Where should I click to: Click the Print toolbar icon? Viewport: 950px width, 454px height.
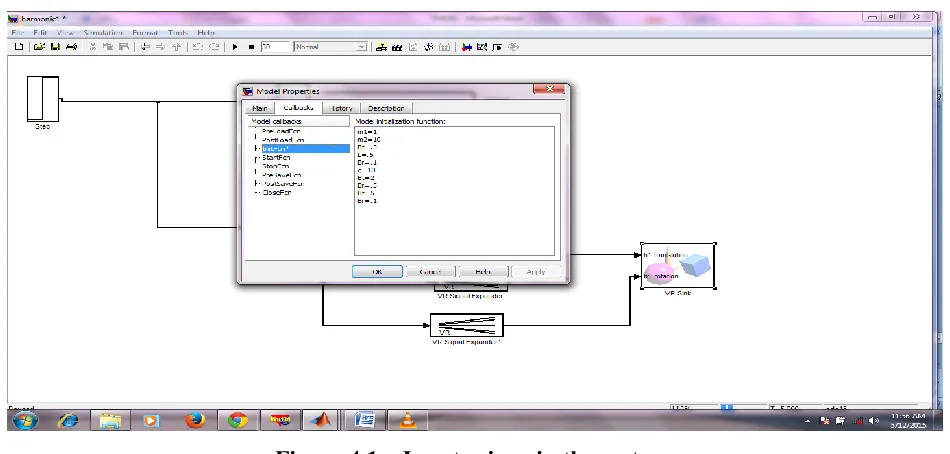71,47
